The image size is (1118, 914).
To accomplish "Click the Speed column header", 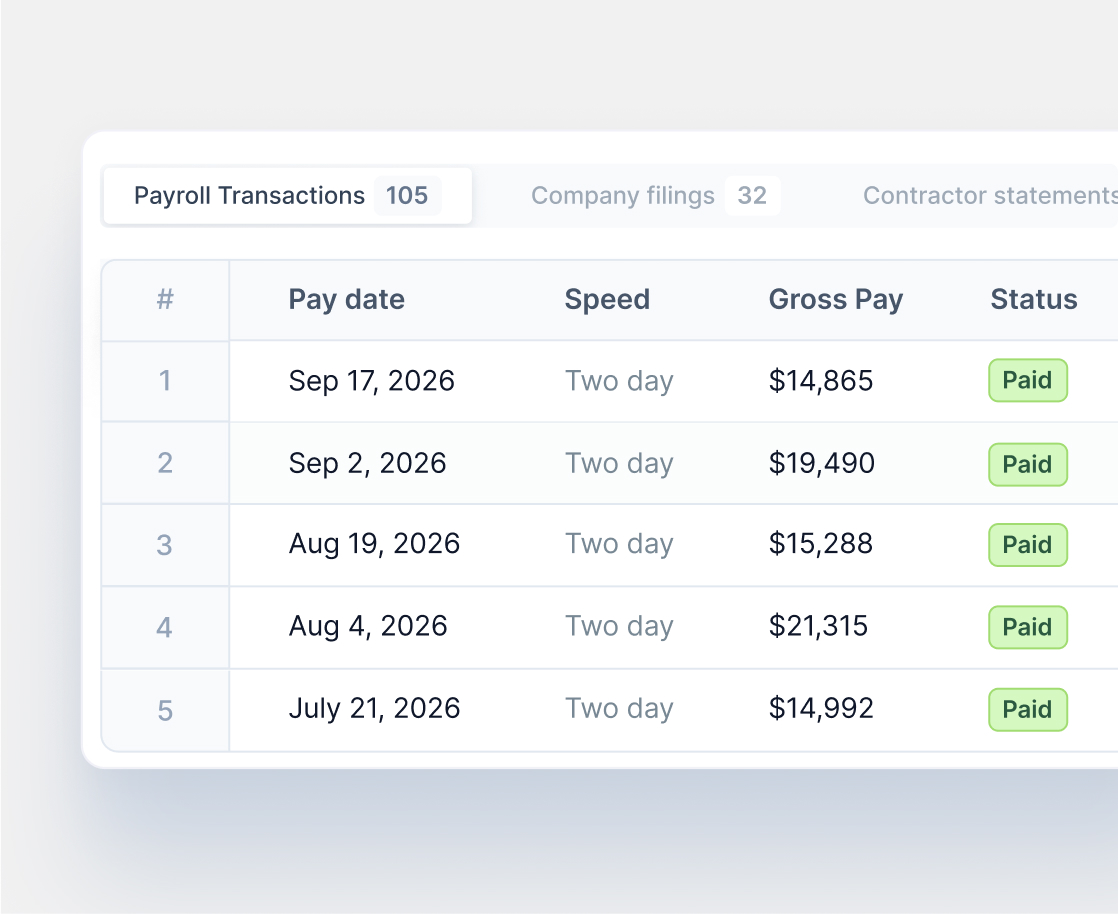I will (x=607, y=299).
